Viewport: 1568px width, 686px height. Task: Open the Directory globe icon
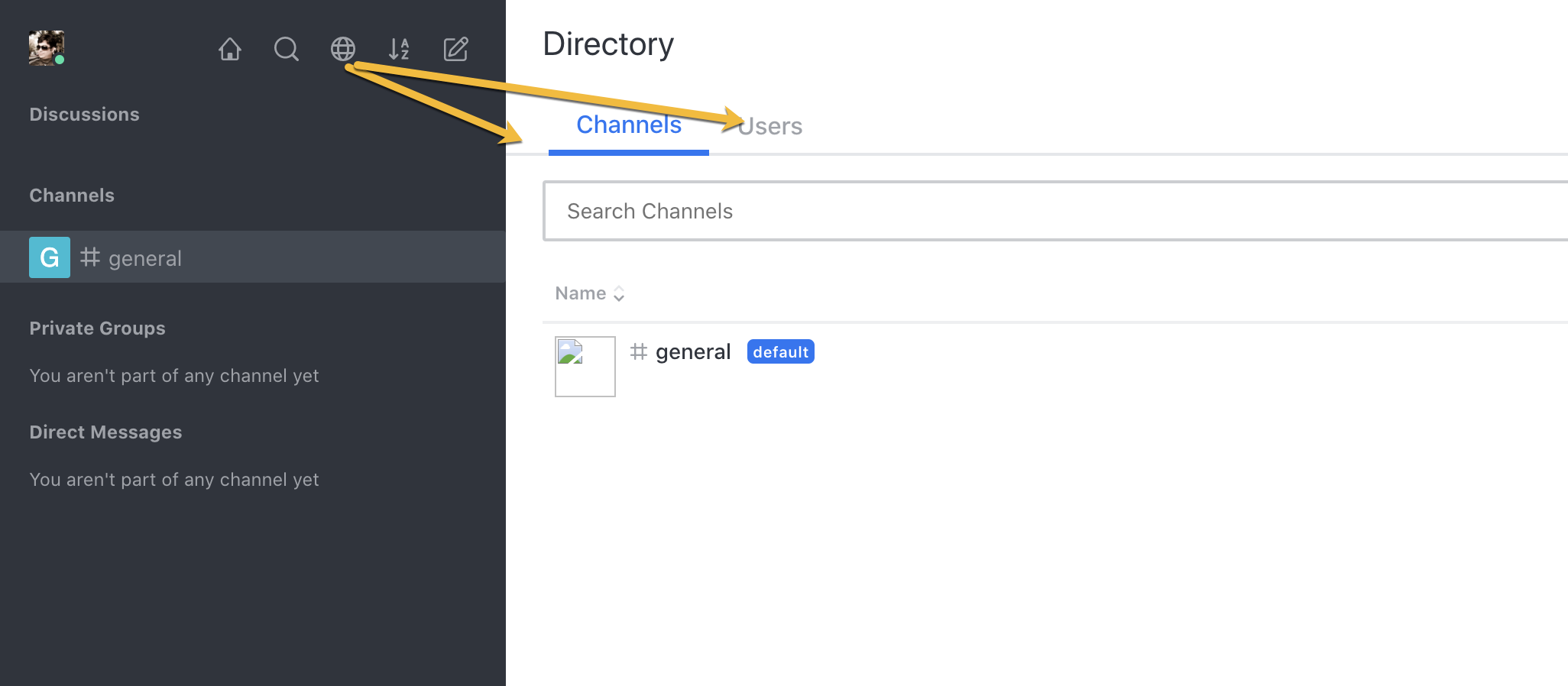342,50
